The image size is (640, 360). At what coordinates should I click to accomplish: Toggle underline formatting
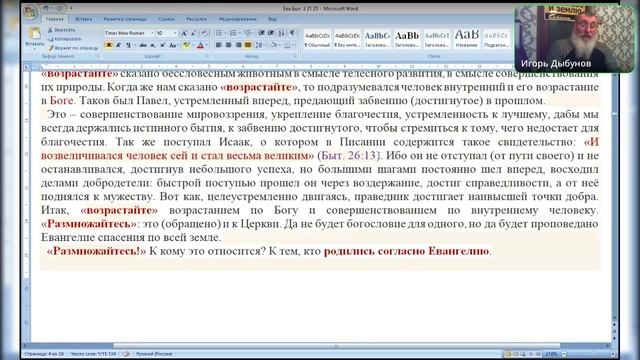[128, 45]
